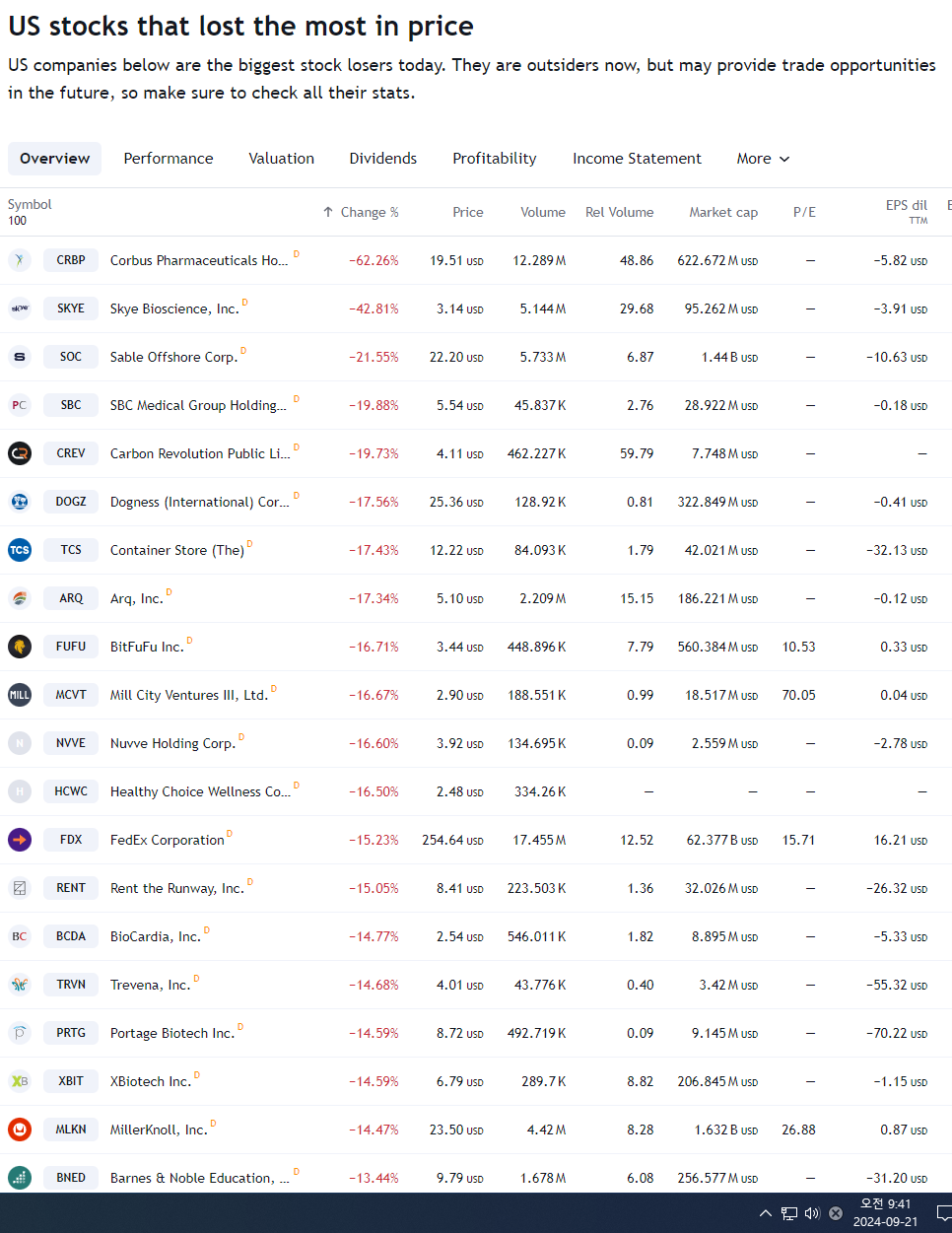Expand the More tabs dropdown

[x=764, y=159]
